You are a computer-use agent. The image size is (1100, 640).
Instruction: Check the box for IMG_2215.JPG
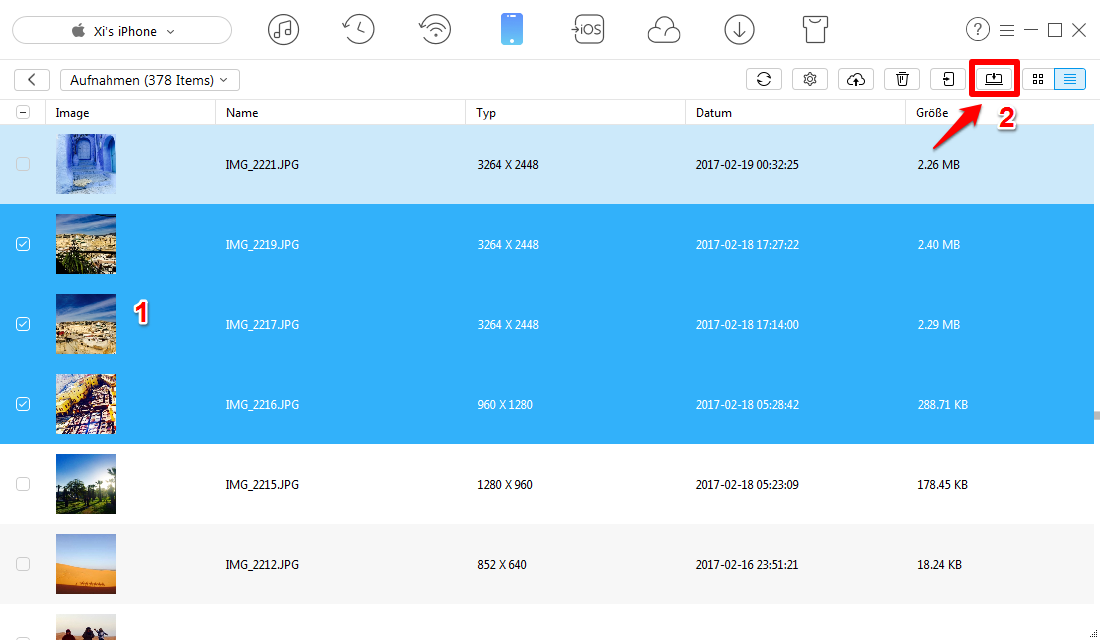click(23, 484)
